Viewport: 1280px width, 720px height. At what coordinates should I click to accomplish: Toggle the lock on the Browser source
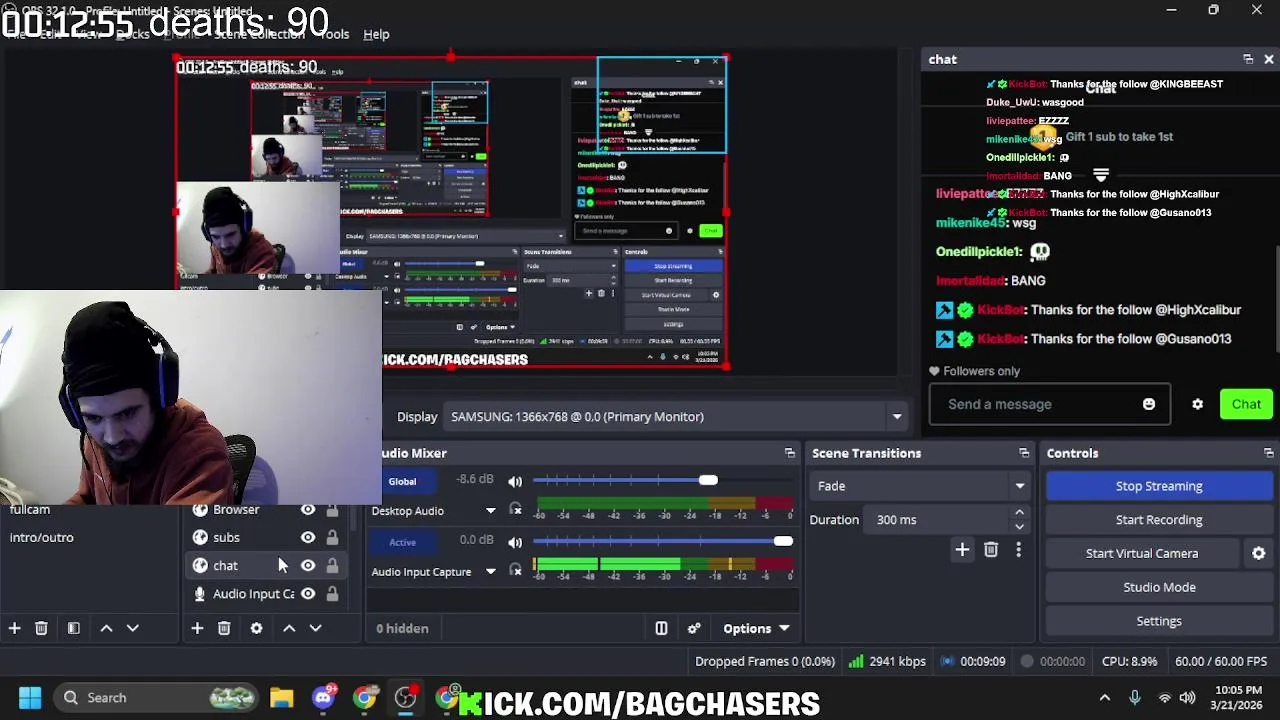pyautogui.click(x=332, y=510)
